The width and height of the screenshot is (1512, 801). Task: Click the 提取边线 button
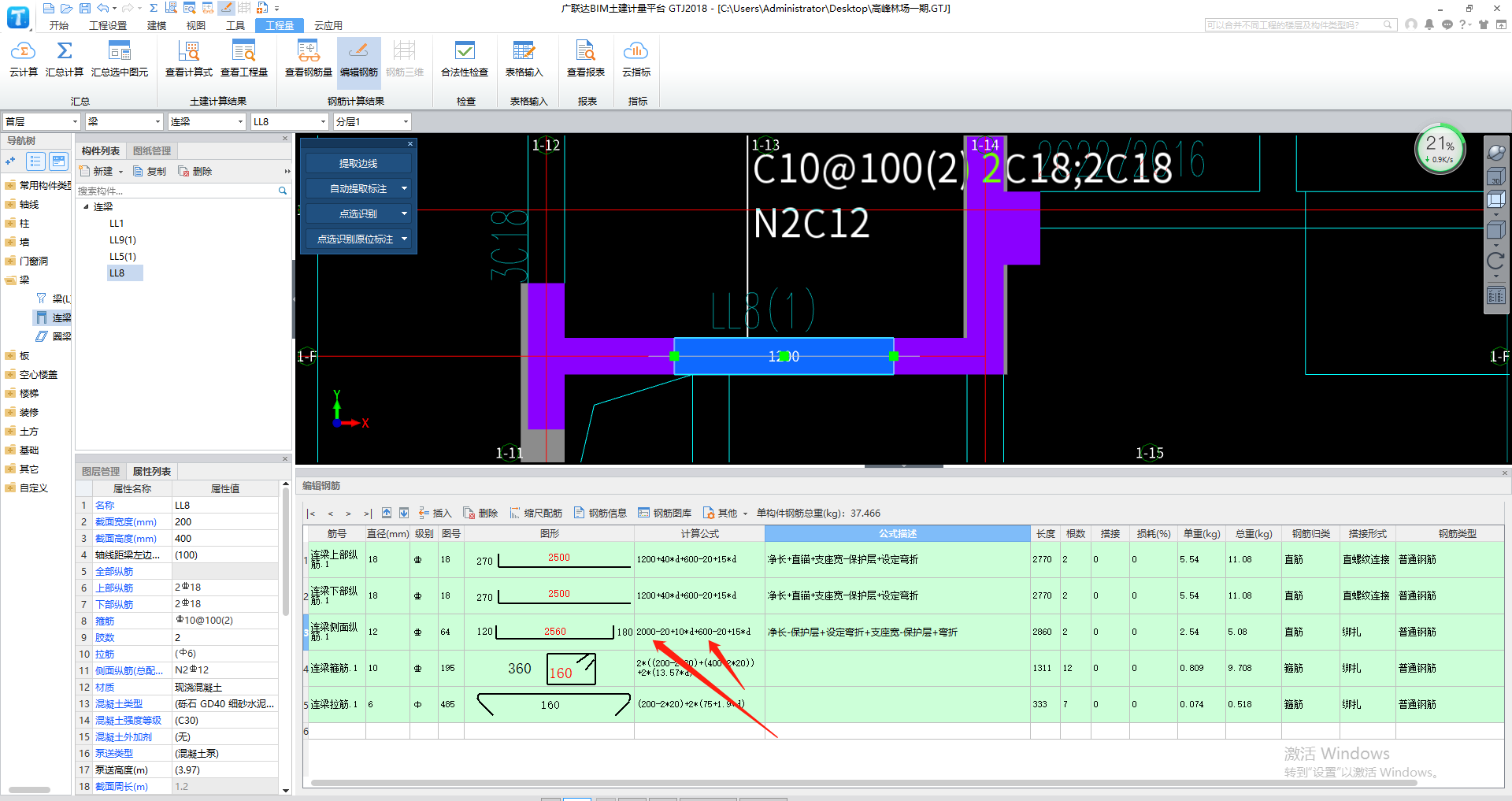(358, 163)
